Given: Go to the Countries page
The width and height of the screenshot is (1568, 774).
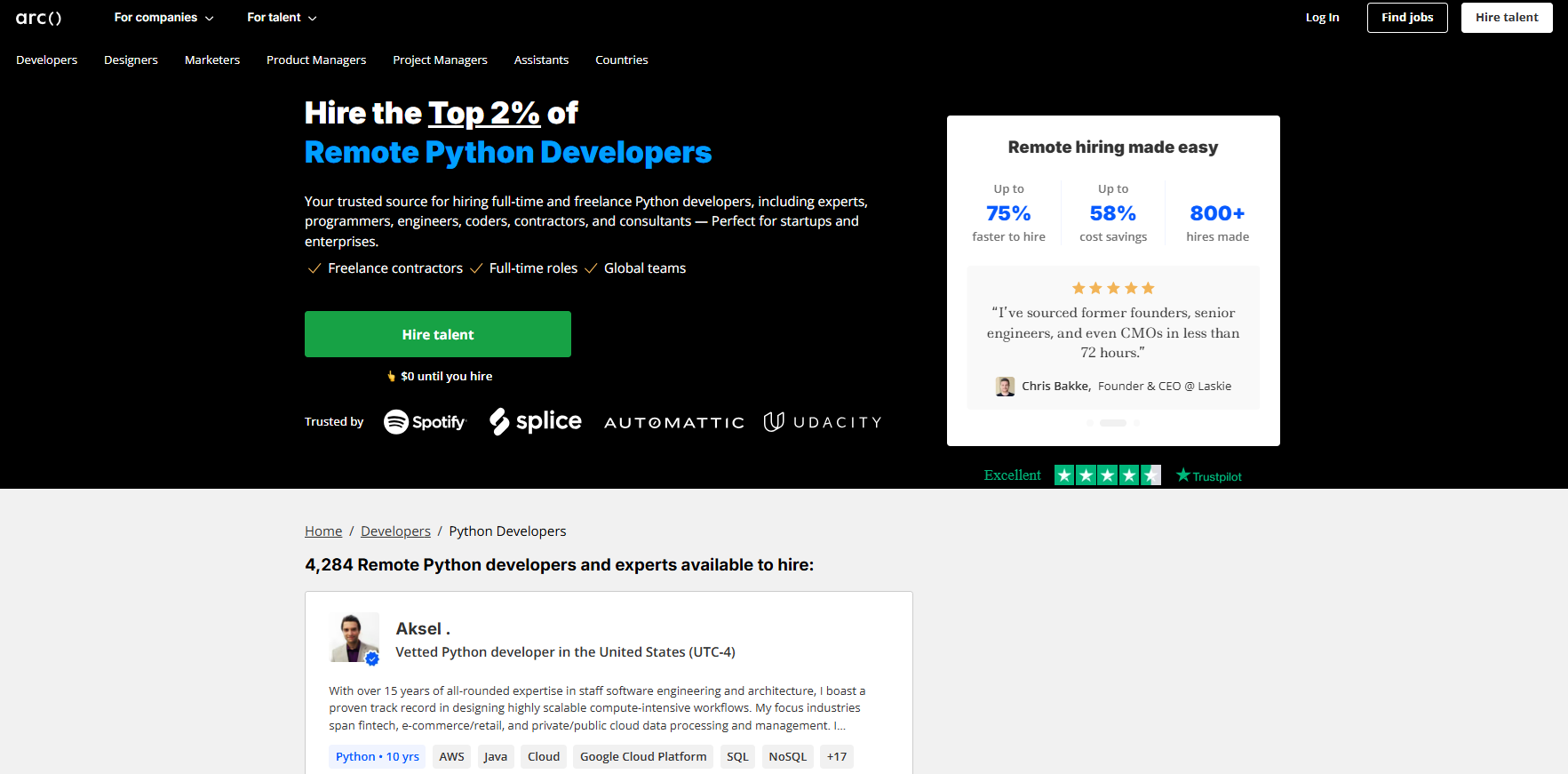Looking at the screenshot, I should click(x=621, y=60).
